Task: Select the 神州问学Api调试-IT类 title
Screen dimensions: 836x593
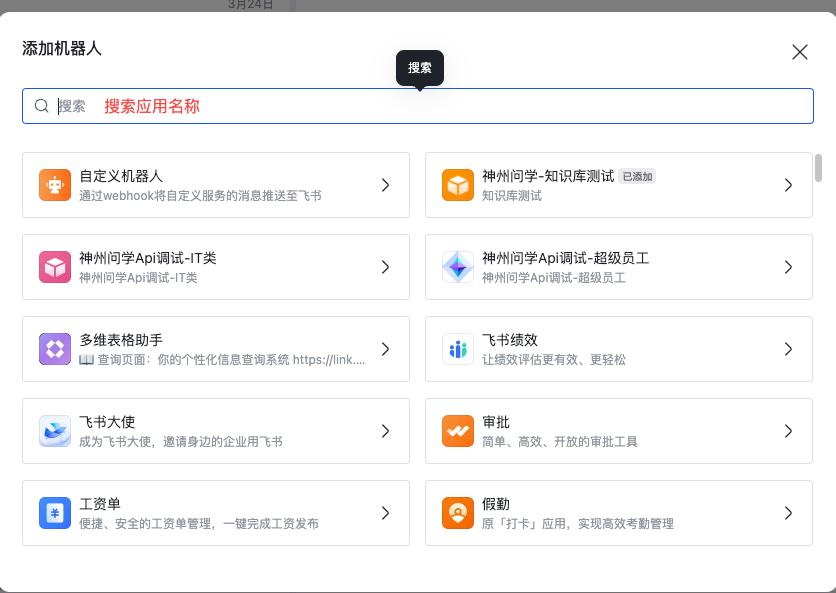Action: tap(148, 258)
